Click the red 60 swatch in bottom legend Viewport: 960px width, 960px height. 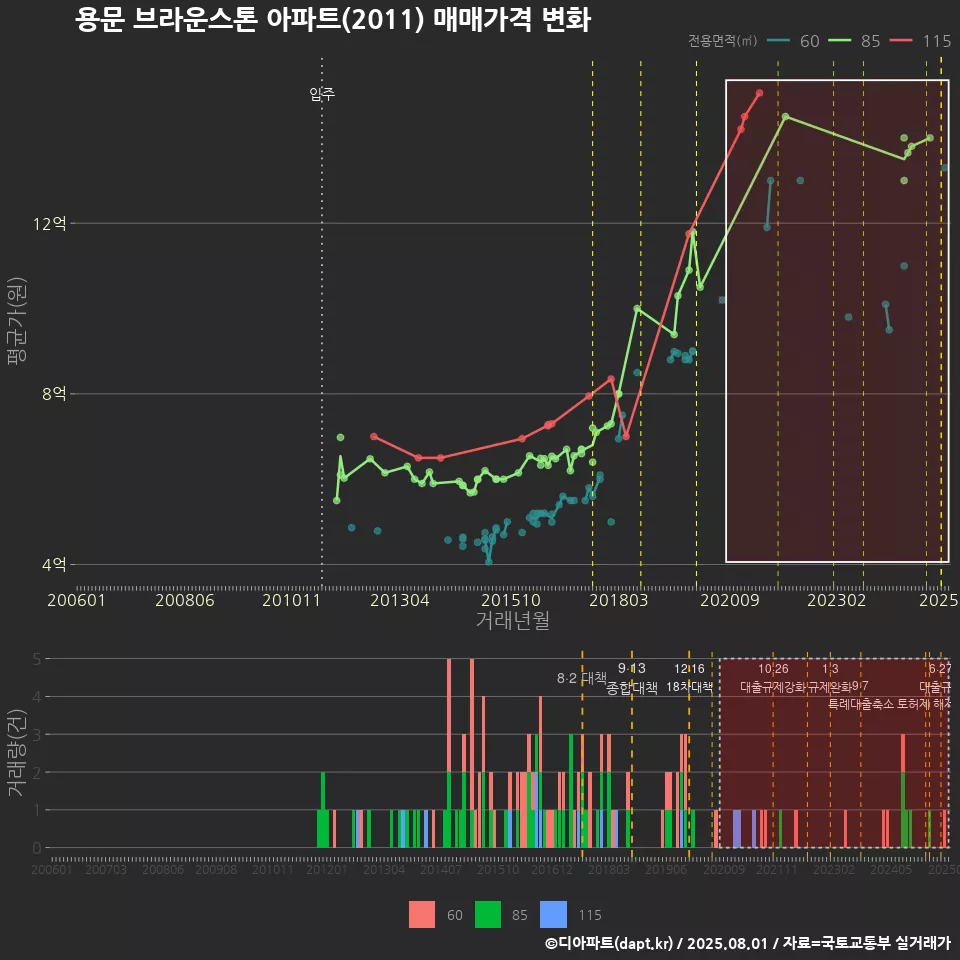(422, 915)
